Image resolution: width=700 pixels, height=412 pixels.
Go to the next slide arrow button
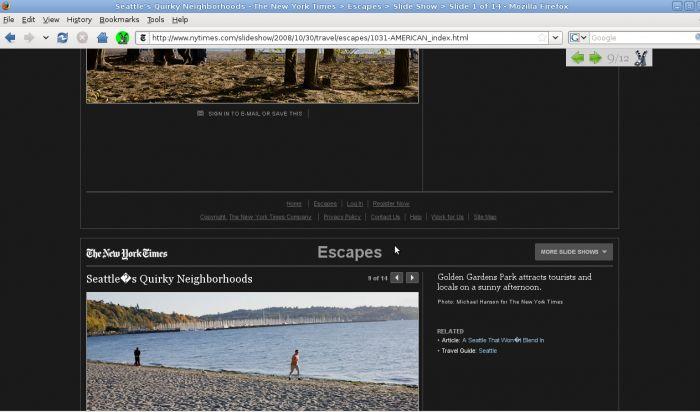click(x=412, y=278)
